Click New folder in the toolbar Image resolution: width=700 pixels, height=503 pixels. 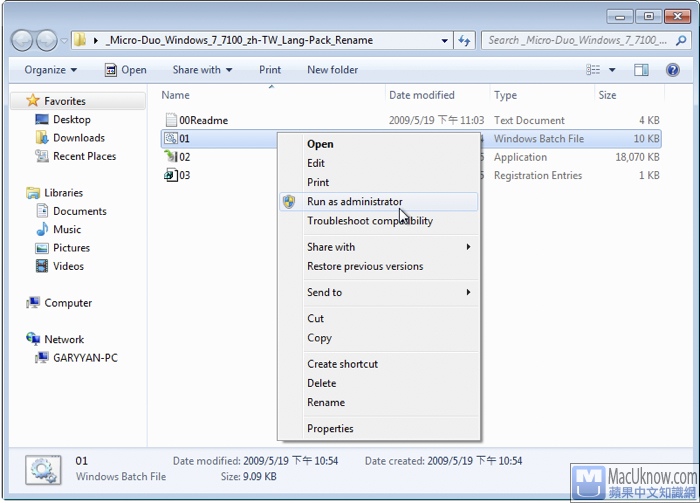333,70
